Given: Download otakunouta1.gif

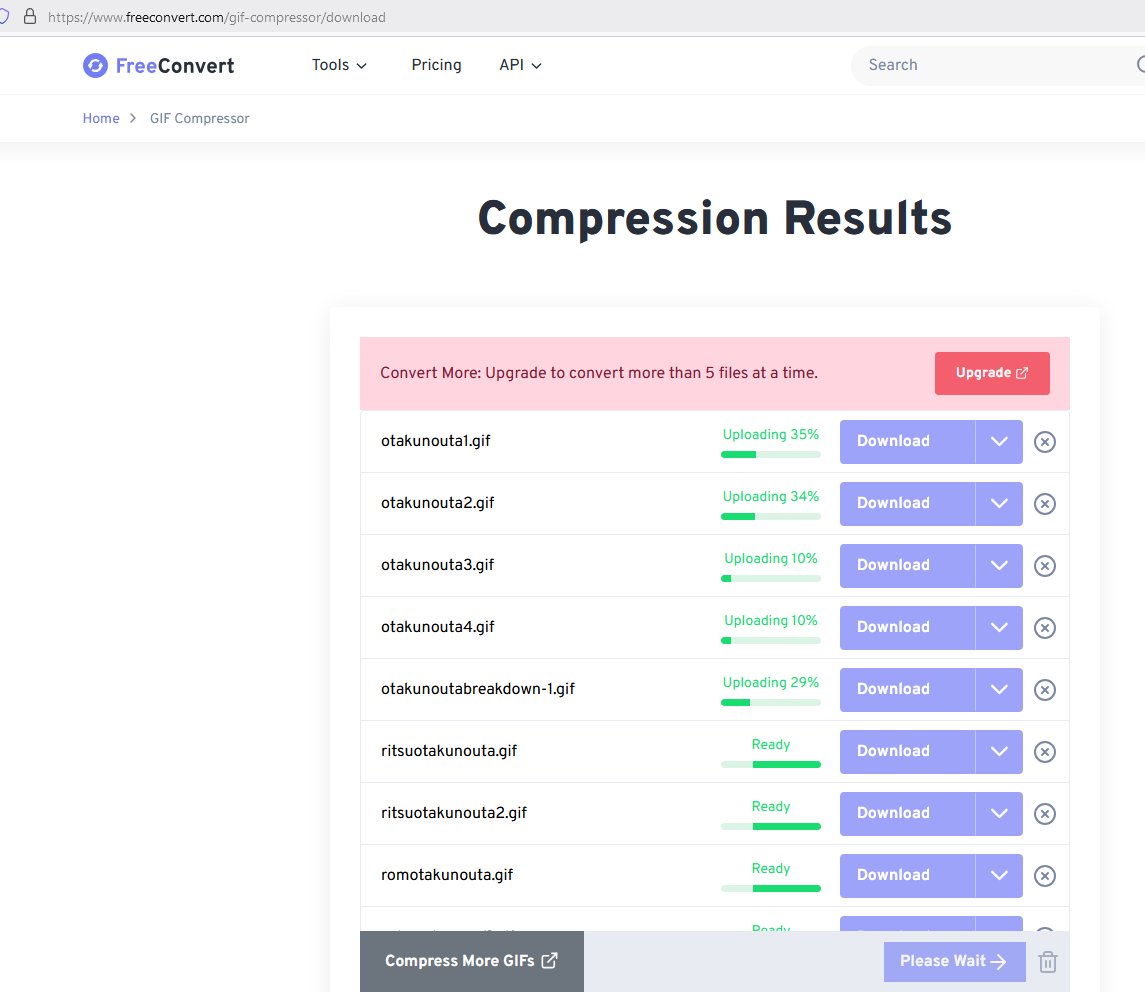Looking at the screenshot, I should coord(907,442).
